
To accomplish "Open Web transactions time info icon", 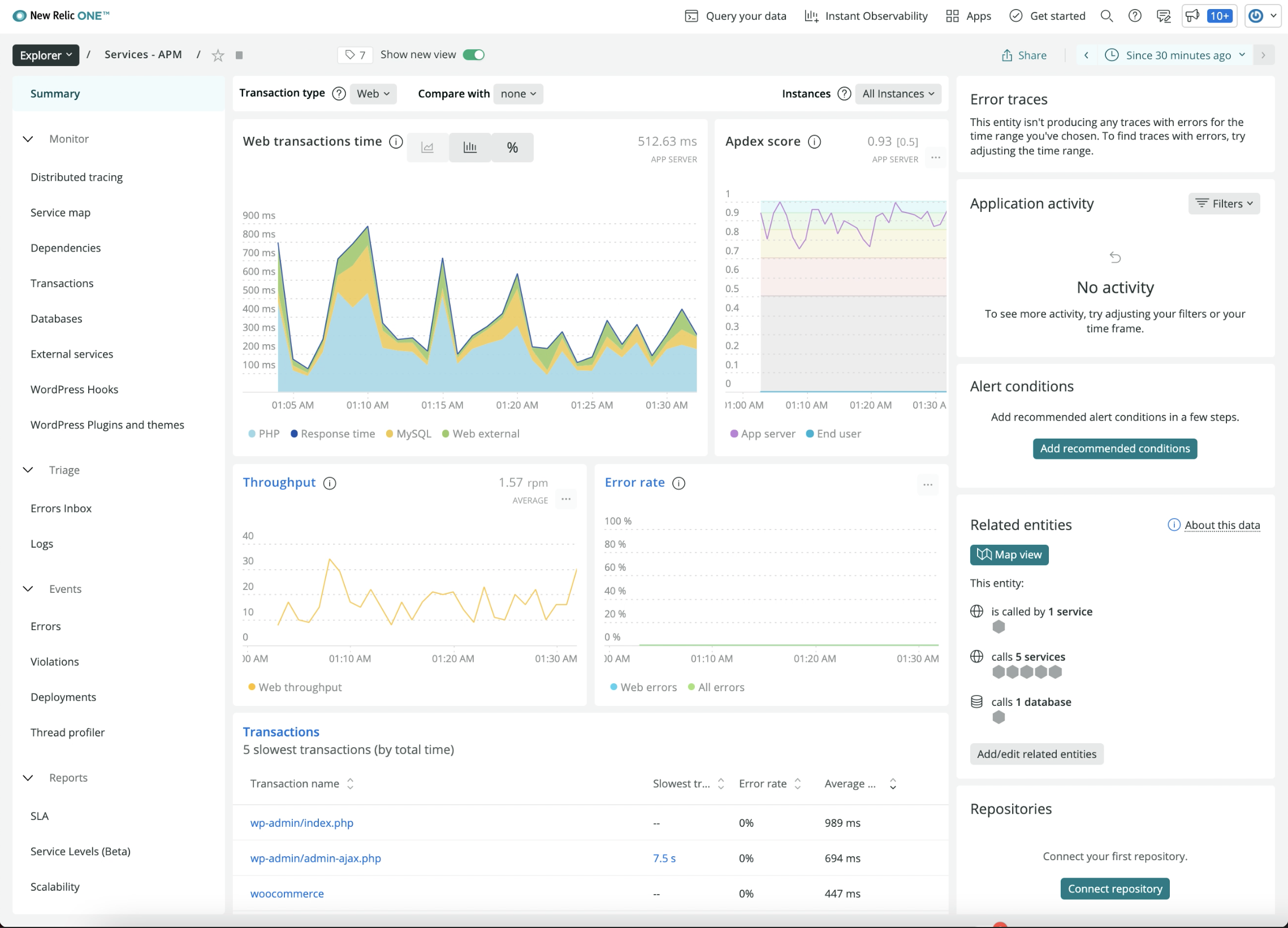I will coord(396,141).
